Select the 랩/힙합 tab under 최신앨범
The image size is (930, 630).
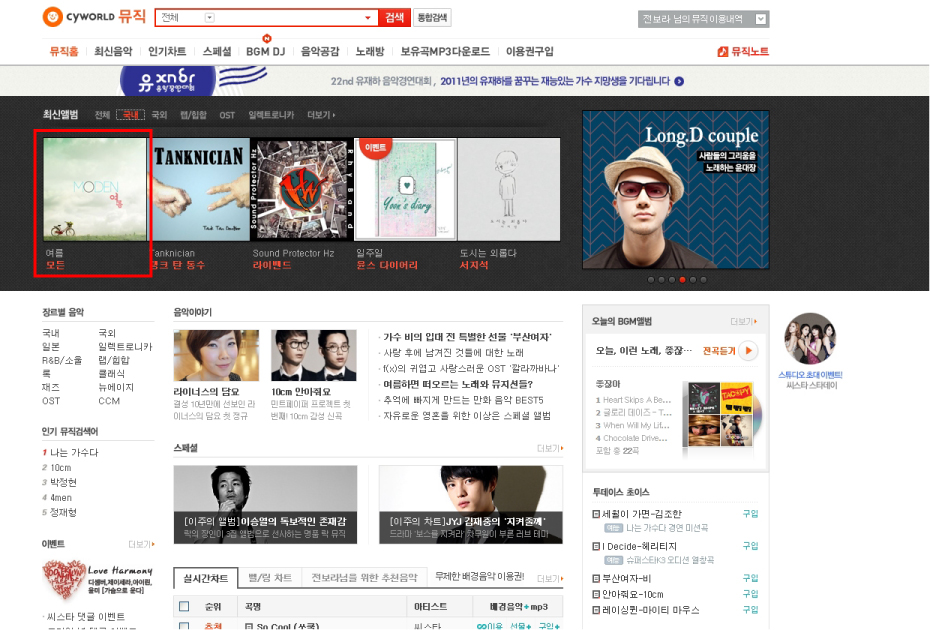[x=193, y=115]
